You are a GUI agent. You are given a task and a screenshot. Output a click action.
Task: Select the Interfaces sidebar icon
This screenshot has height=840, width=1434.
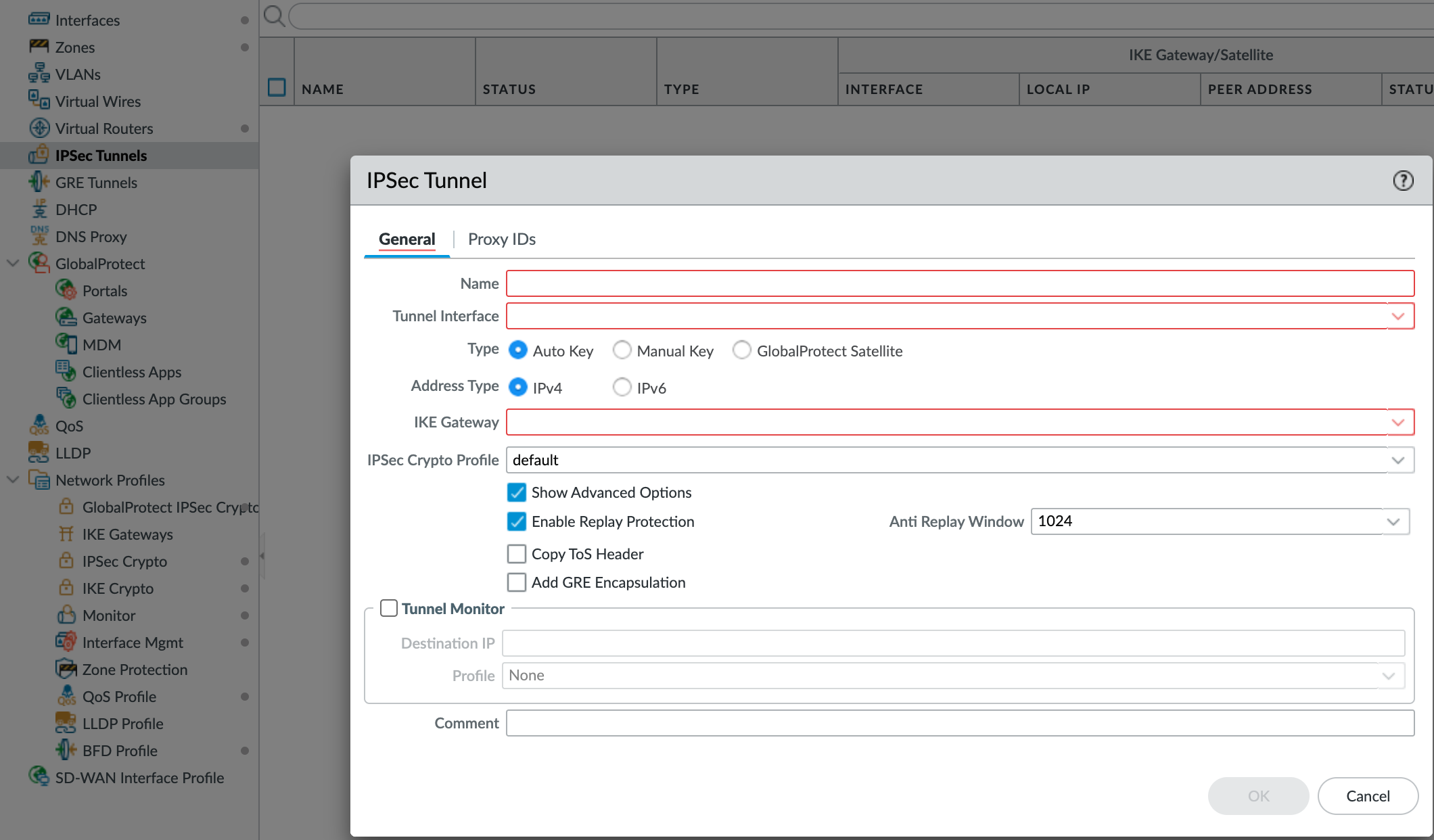(x=39, y=20)
